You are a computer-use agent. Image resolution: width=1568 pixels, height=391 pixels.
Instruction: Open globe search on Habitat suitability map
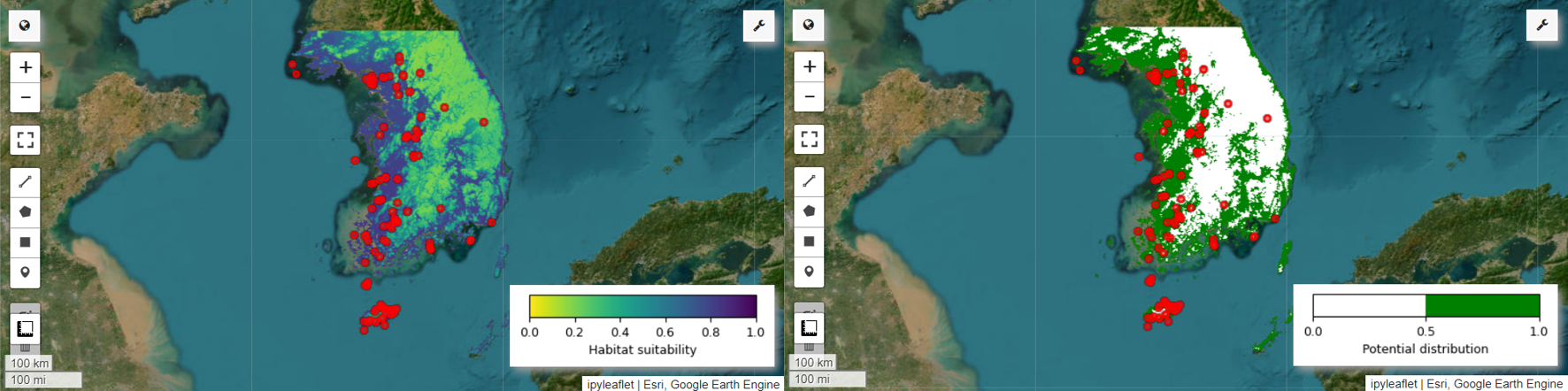pyautogui.click(x=25, y=26)
